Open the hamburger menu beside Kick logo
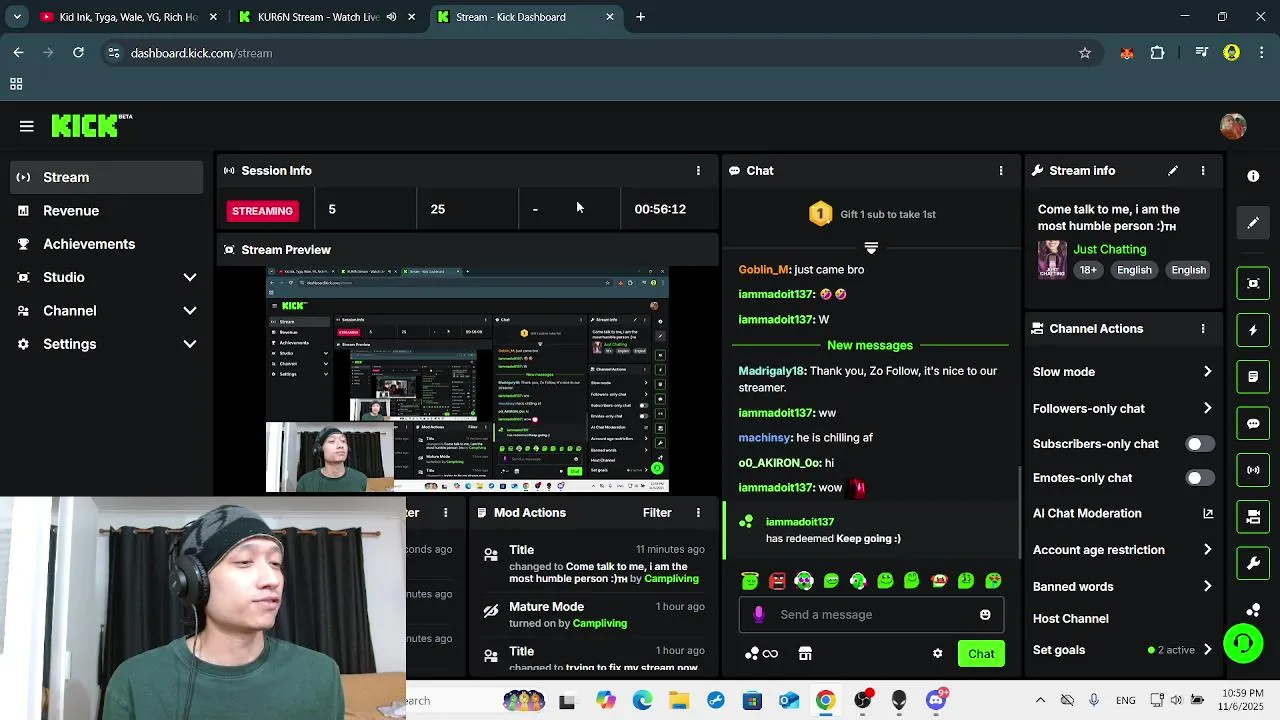Screen dimensions: 1280x720 coord(27,126)
